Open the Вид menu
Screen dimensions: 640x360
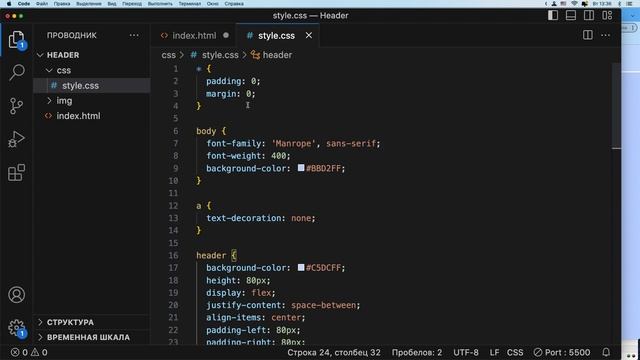click(x=112, y=4)
